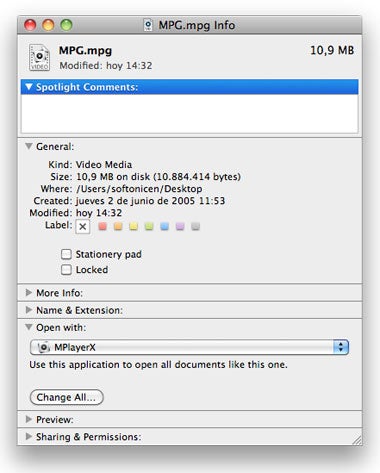
Task: Click inside the Spotlight Comments text field
Action: tap(190, 114)
